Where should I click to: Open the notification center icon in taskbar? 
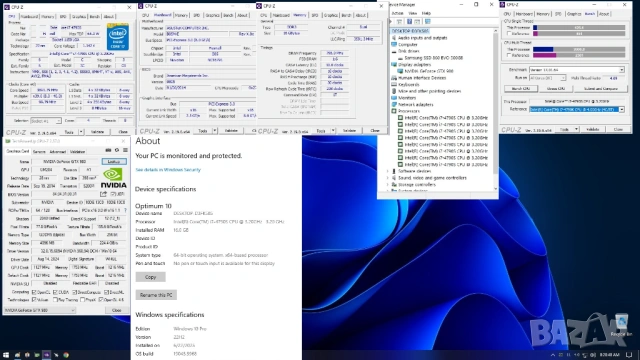click(x=629, y=355)
